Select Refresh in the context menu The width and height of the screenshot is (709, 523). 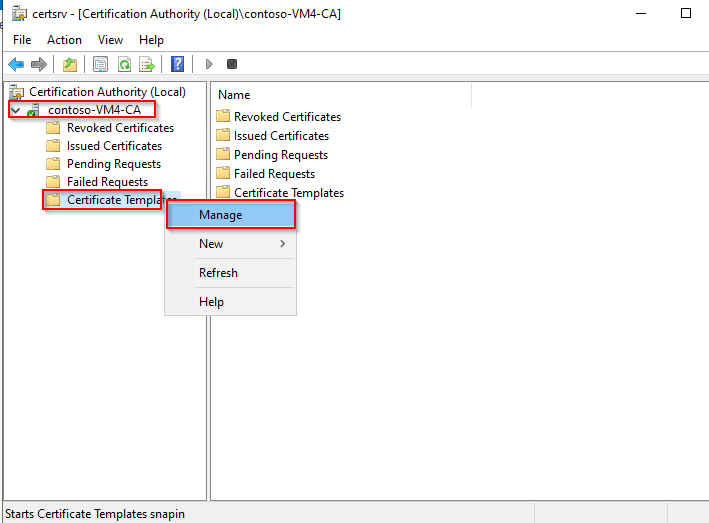[x=218, y=273]
